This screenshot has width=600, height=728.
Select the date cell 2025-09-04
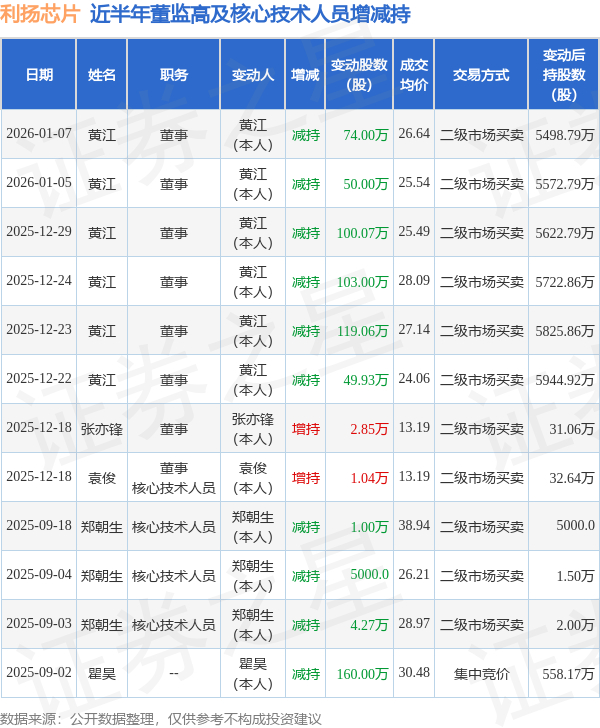(39, 575)
